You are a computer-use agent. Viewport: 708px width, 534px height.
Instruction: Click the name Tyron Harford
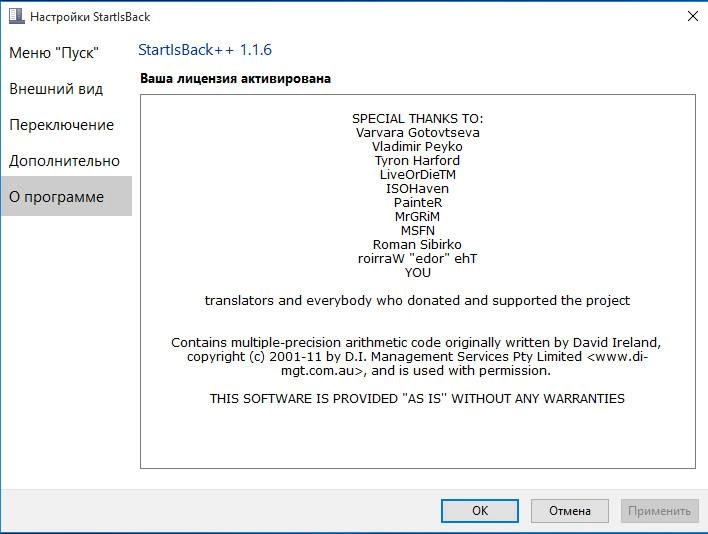417,161
